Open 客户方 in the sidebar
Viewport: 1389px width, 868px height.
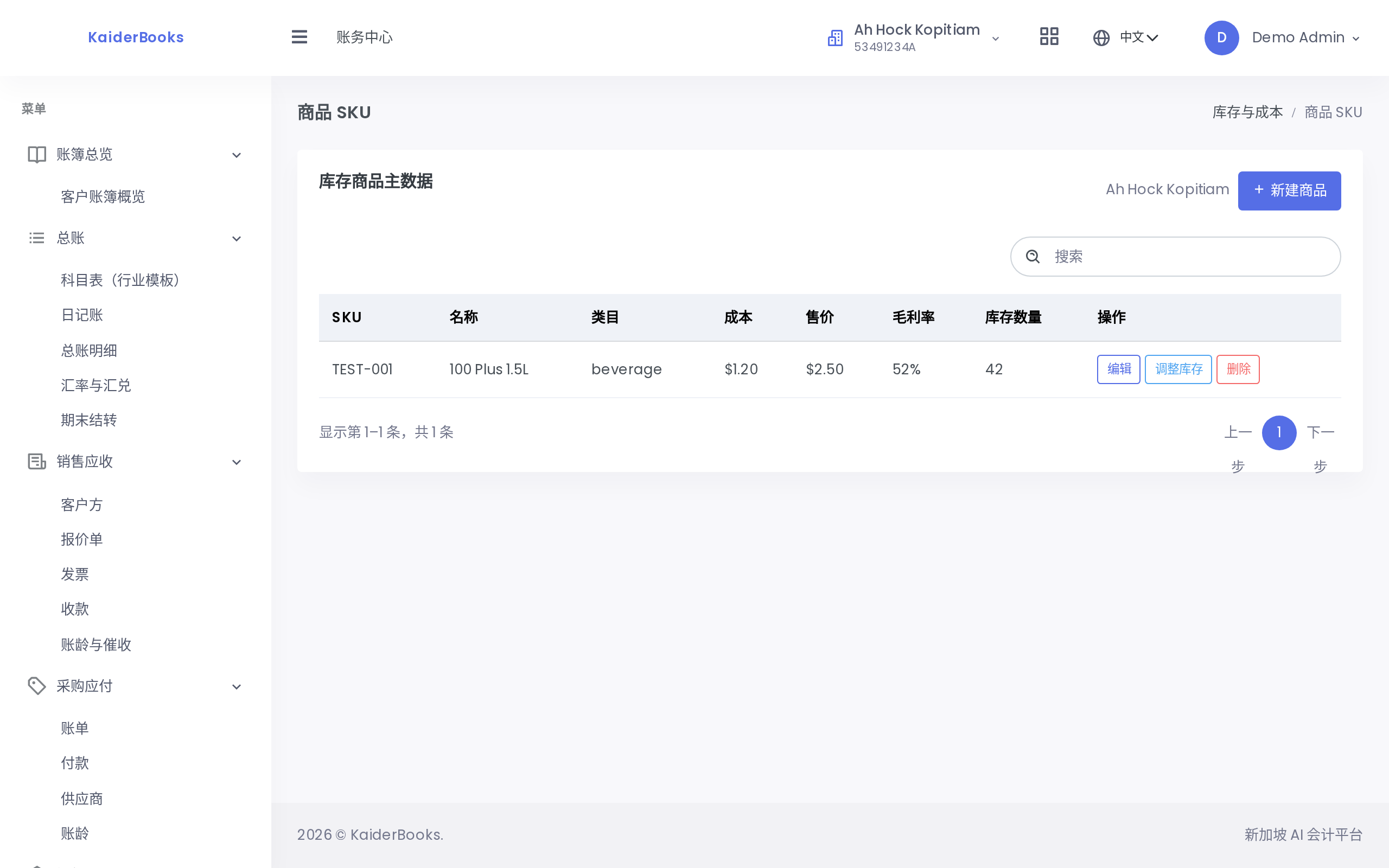pos(82,505)
